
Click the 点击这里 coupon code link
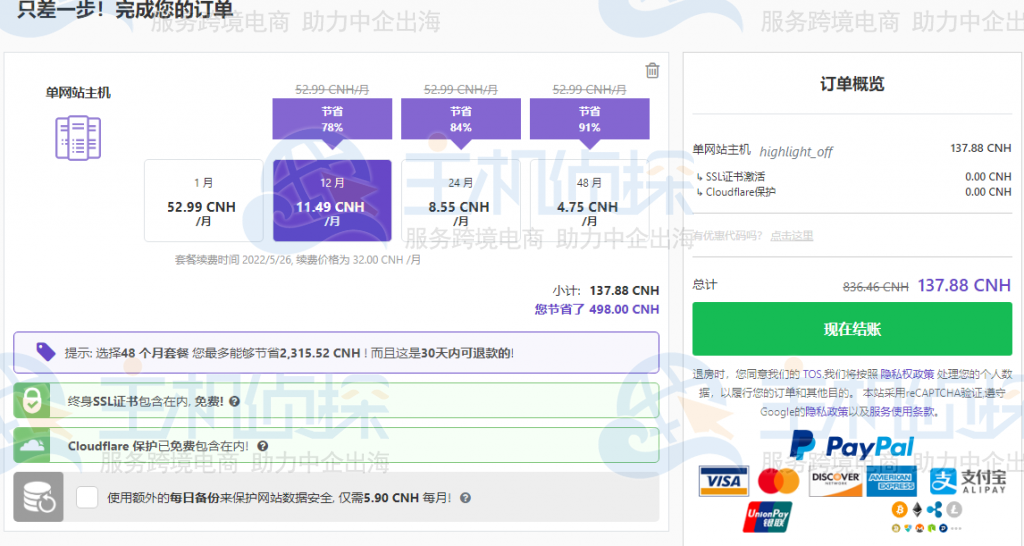(791, 236)
